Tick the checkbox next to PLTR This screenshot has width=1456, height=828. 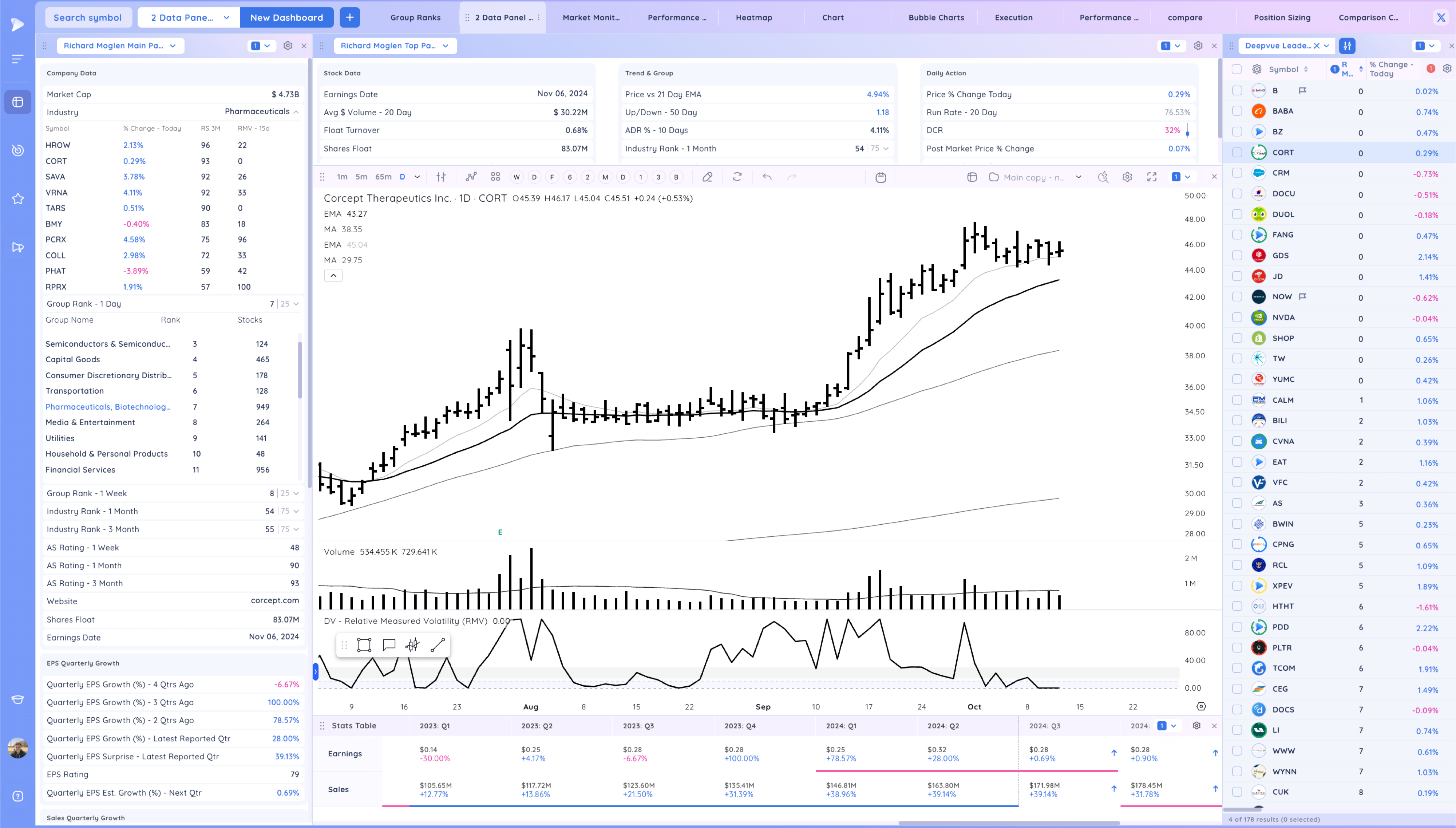pyautogui.click(x=1237, y=648)
